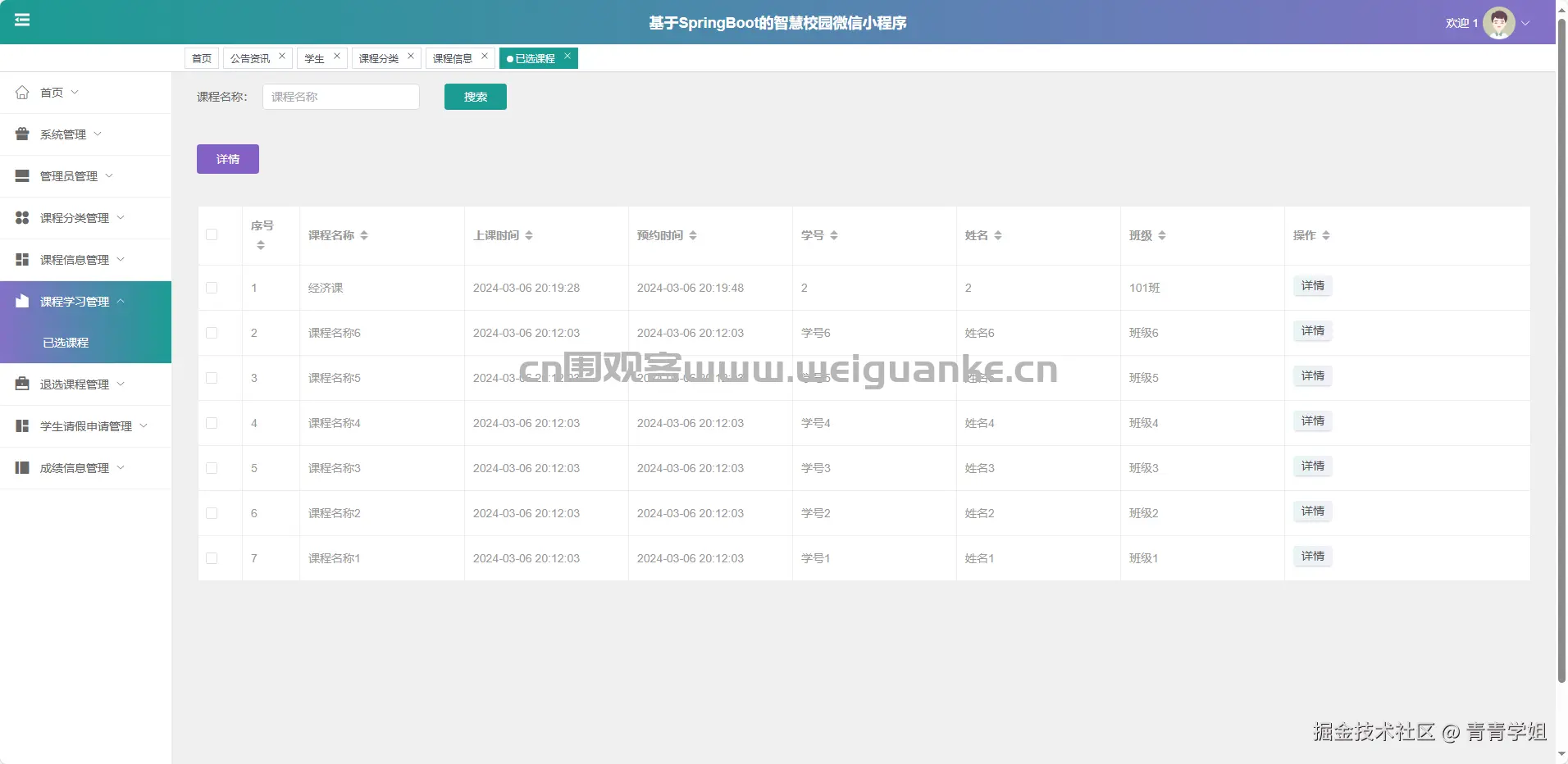1568x764 pixels.
Task: Open the user dropdown arrow beside avatar
Action: [1525, 23]
